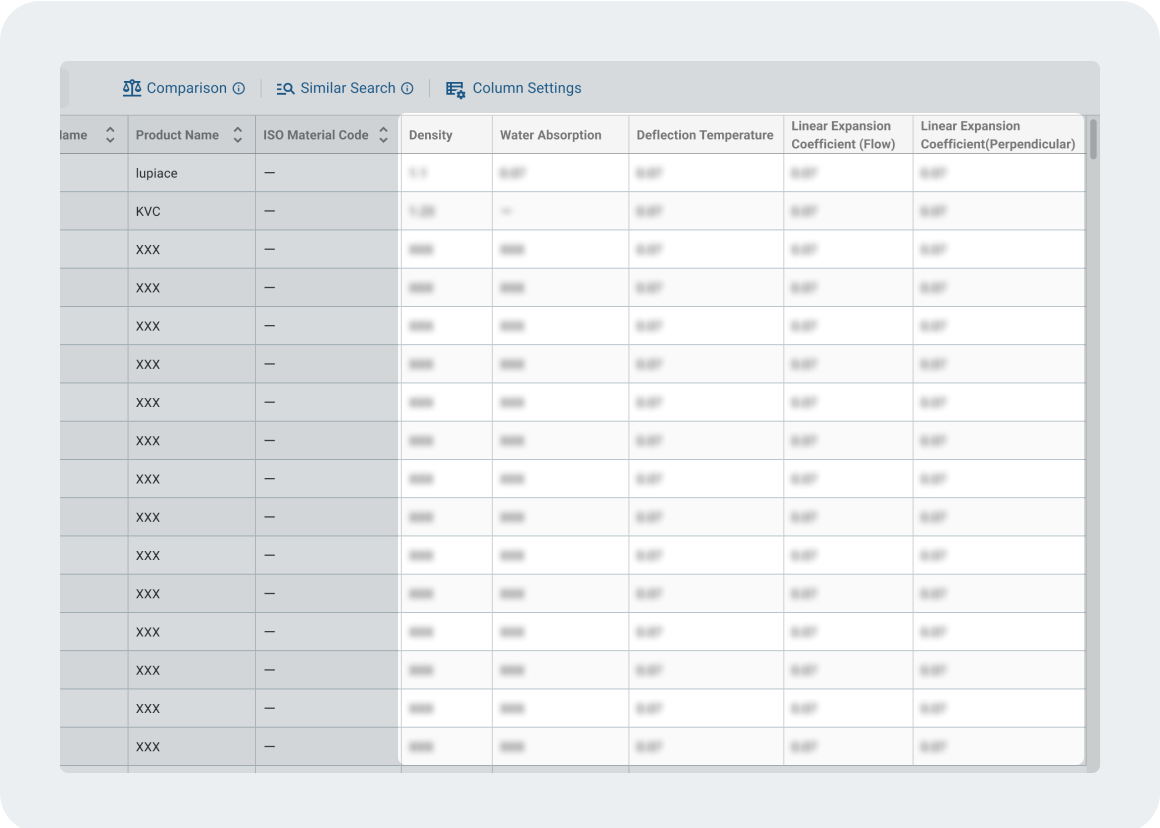The image size is (1160, 828).
Task: Toggle sort arrows on Product Name column
Action: coord(237,135)
